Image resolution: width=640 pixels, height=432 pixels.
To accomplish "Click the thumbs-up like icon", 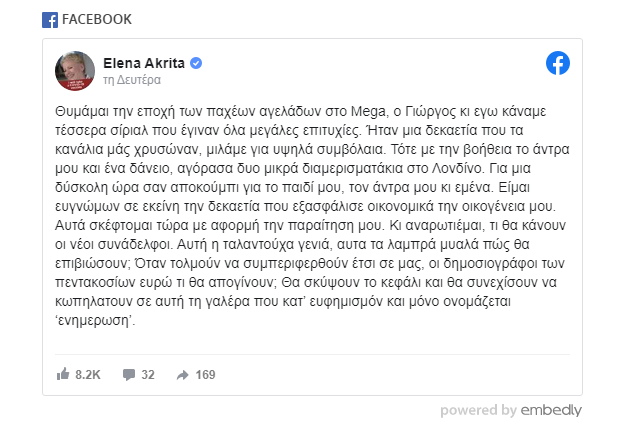I will (x=63, y=374).
